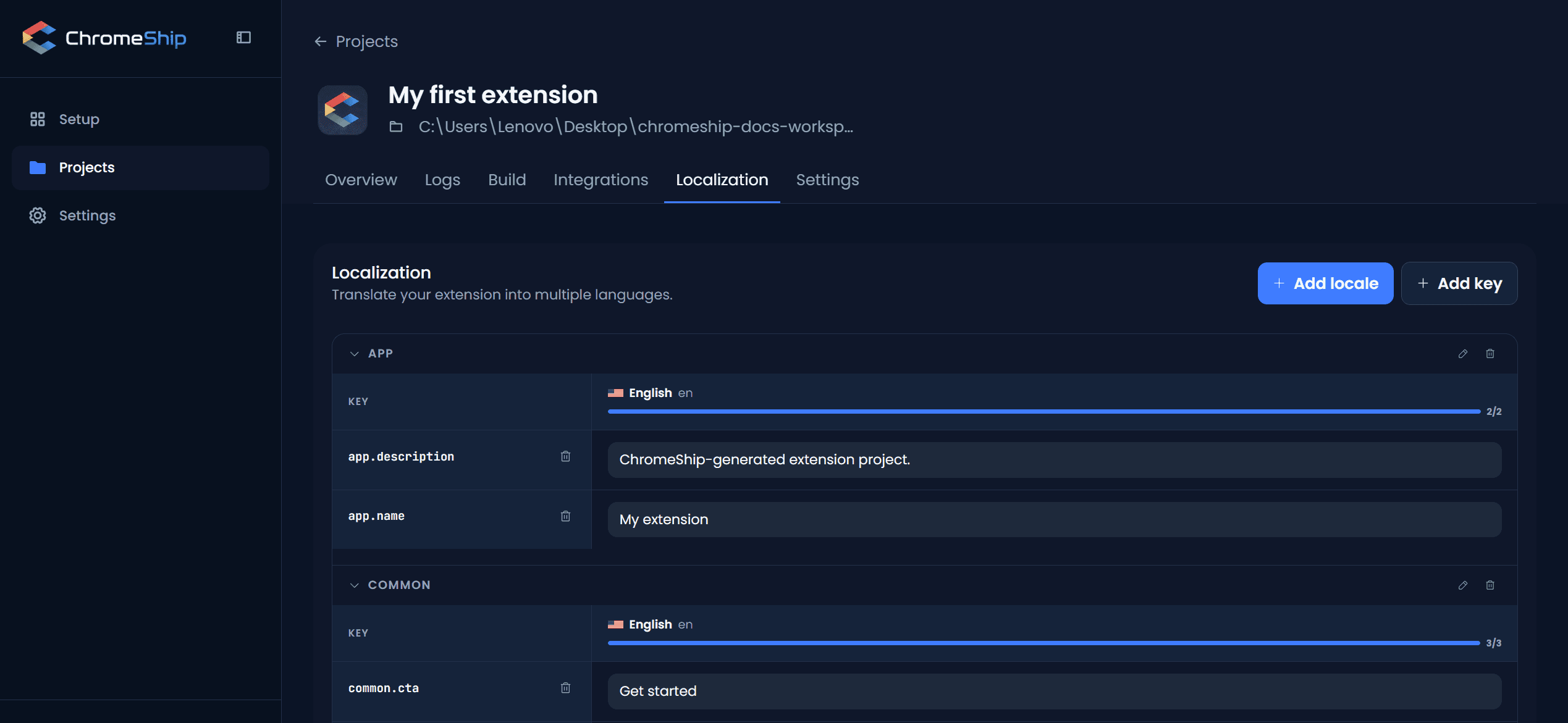The width and height of the screenshot is (1568, 723).
Task: Click the Setup grid icon
Action: pyautogui.click(x=38, y=119)
